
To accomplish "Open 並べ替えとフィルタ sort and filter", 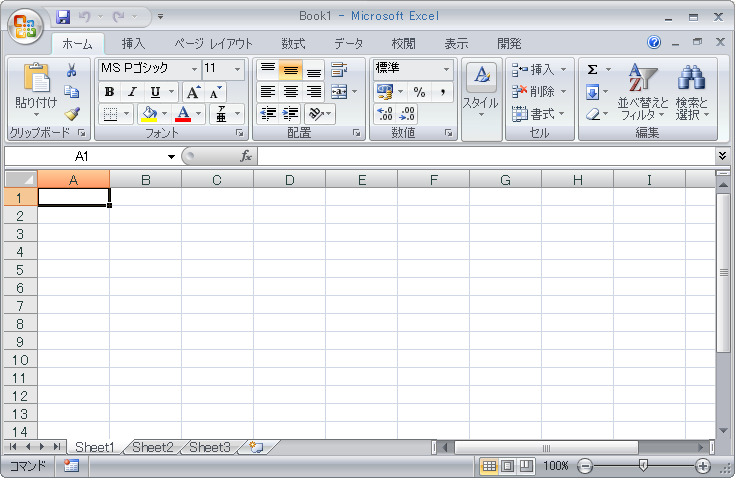I will coord(643,92).
